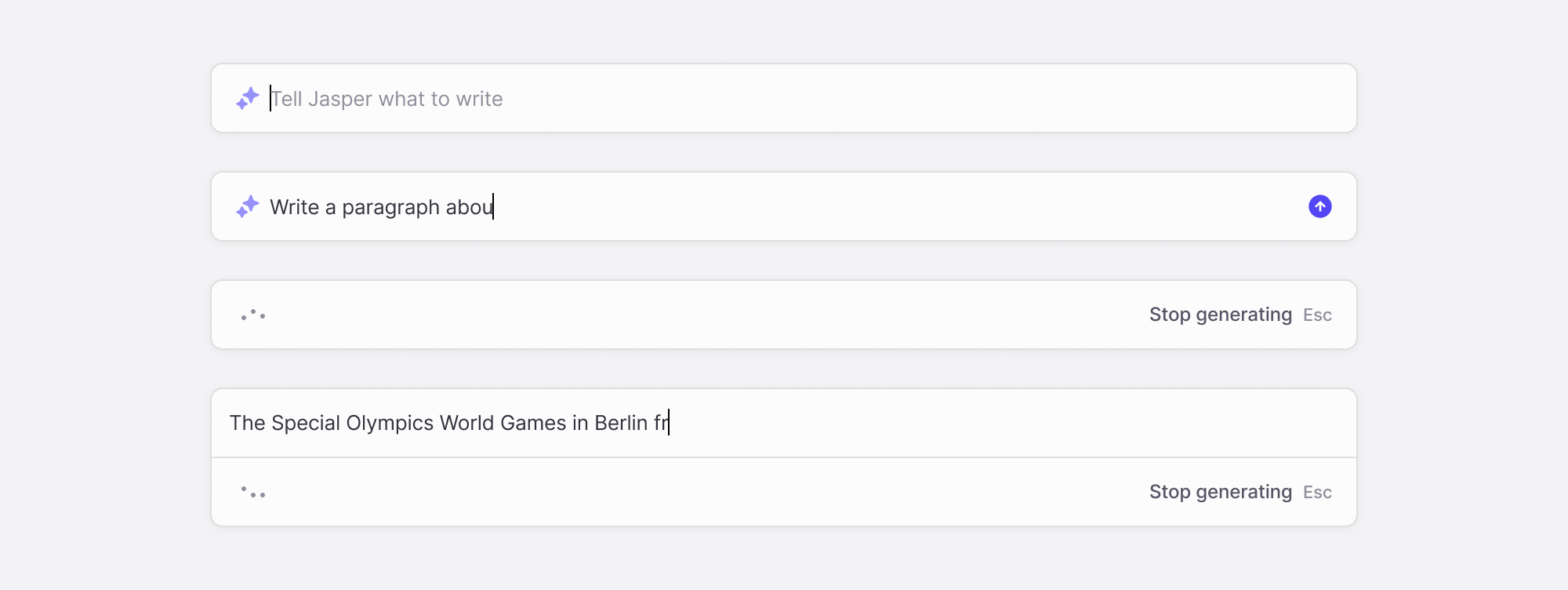Click the blank area right of the generated Berlin sentence
This screenshot has height=590, width=1568.
1011,423
